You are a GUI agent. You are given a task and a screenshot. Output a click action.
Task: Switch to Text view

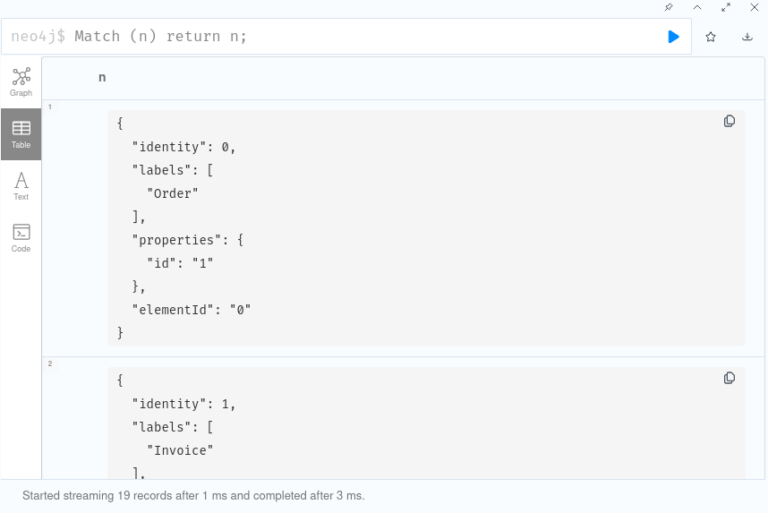(x=21, y=186)
